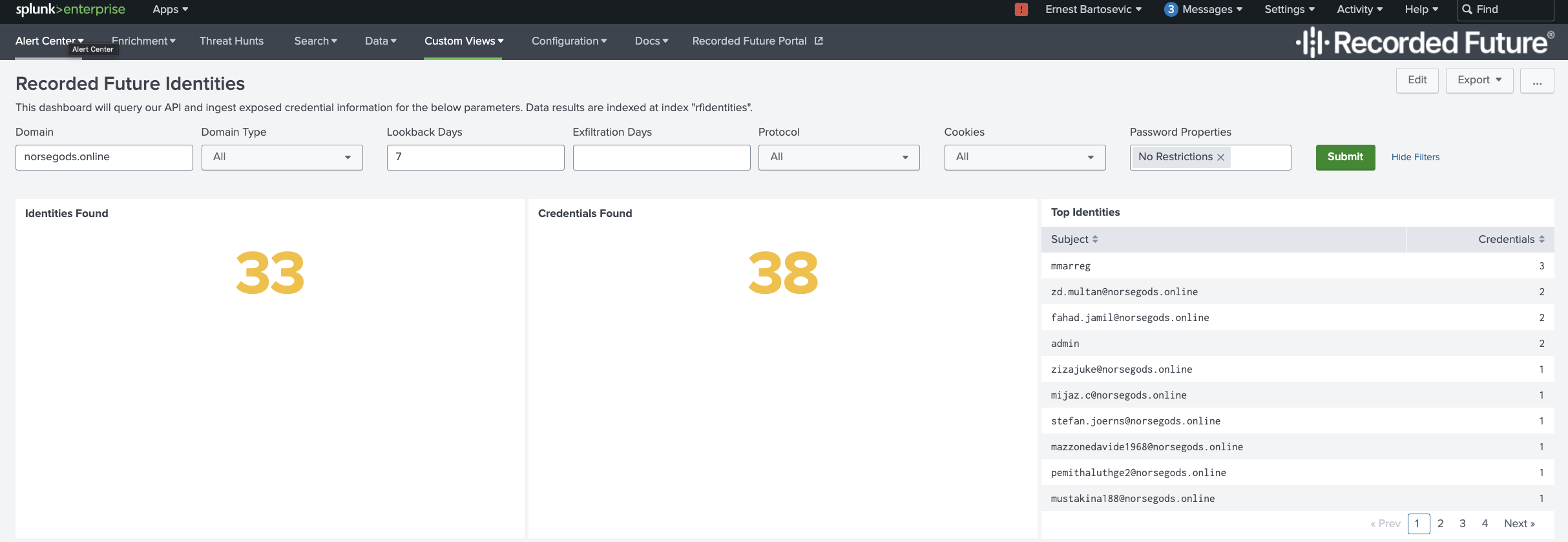
Task: Click the Edit dashboard button
Action: tap(1417, 81)
